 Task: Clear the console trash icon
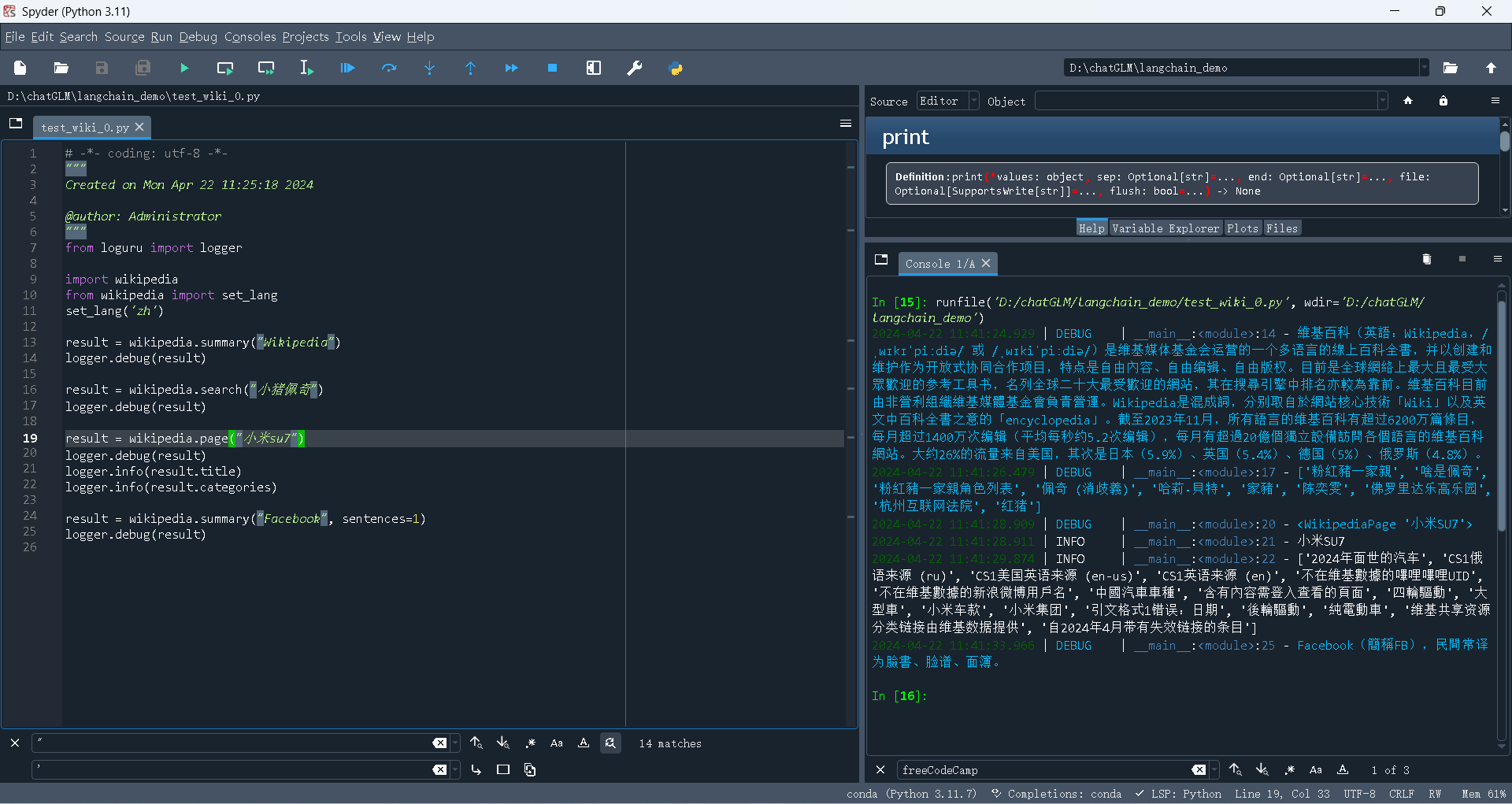[x=1427, y=259]
